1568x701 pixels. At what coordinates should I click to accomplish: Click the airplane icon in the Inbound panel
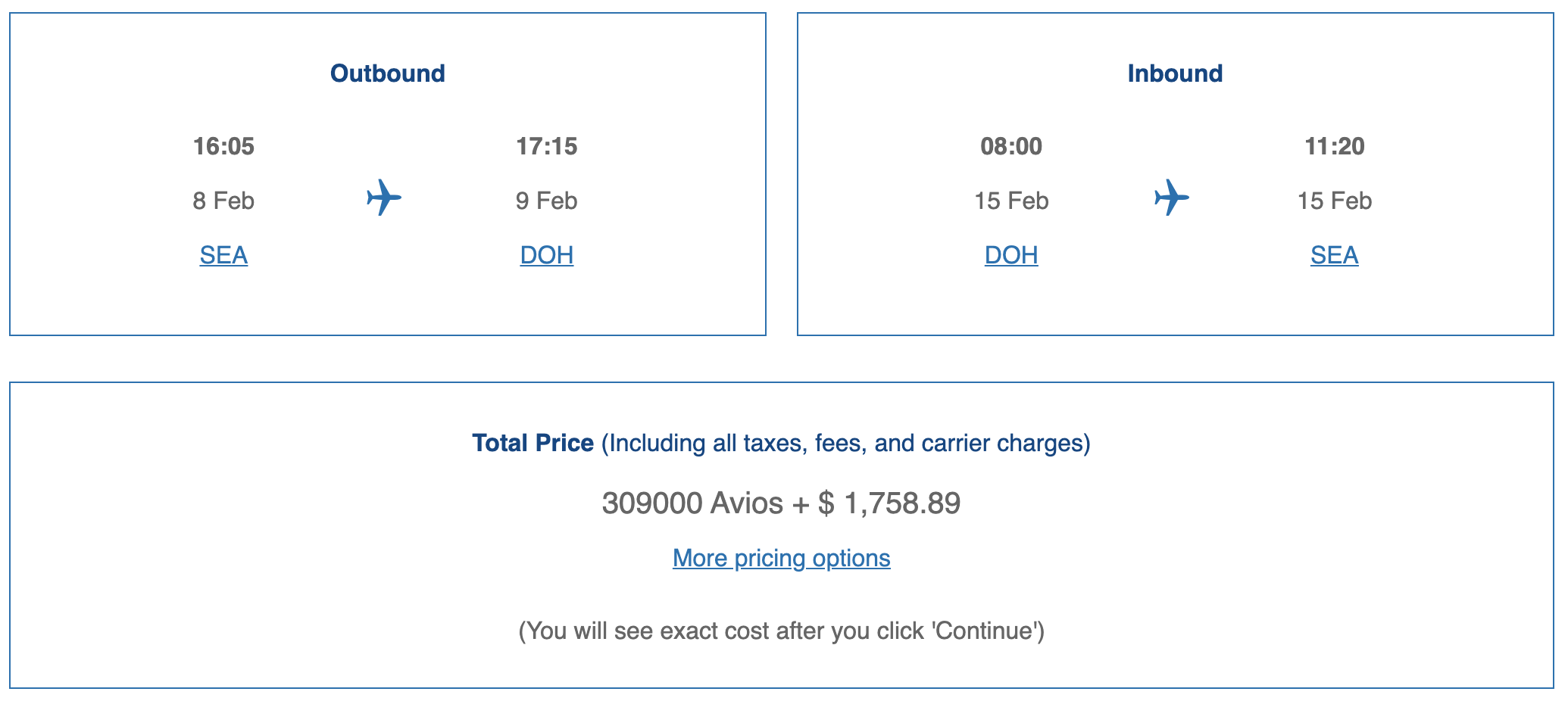[x=1172, y=198]
